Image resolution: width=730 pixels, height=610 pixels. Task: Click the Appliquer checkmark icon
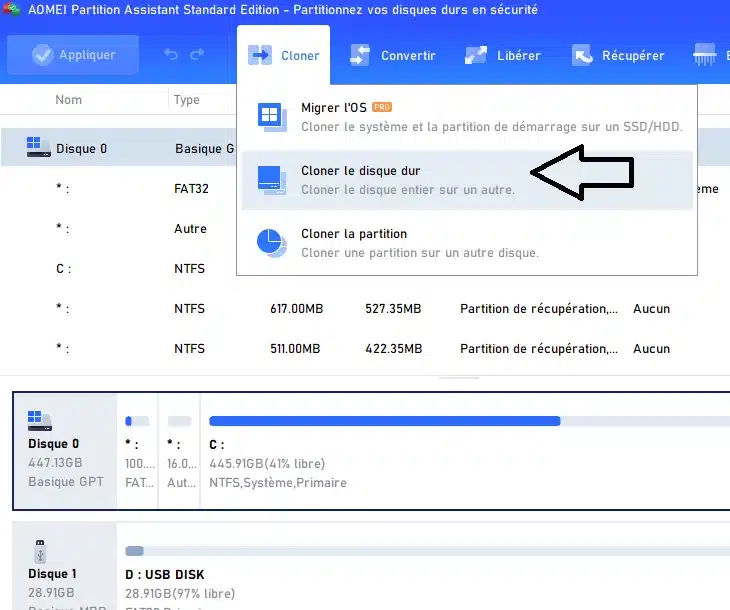pos(42,55)
